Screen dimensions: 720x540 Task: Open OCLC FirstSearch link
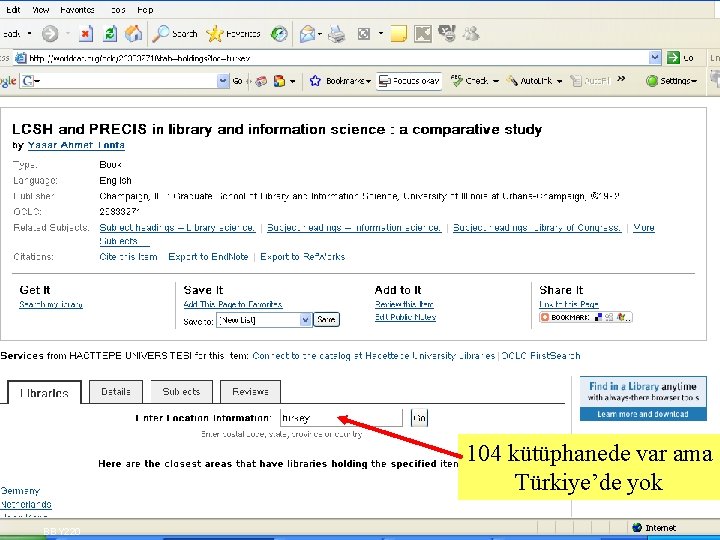pyautogui.click(x=541, y=356)
